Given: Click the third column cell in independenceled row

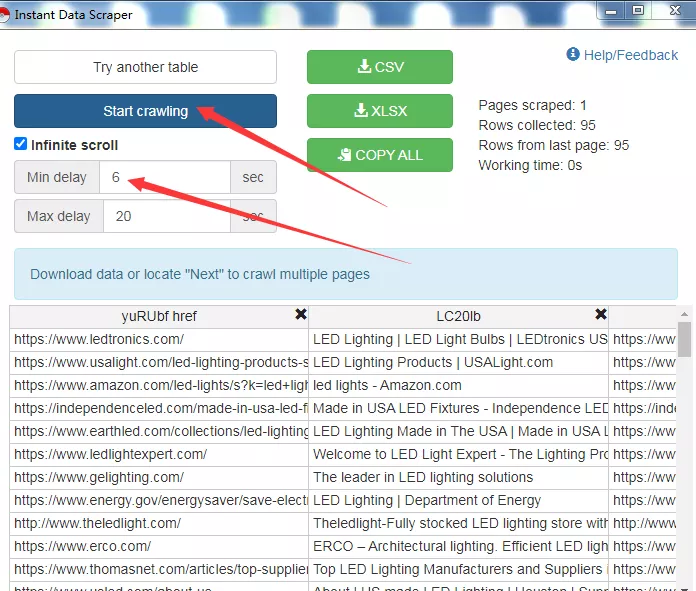Looking at the screenshot, I should coord(643,409).
